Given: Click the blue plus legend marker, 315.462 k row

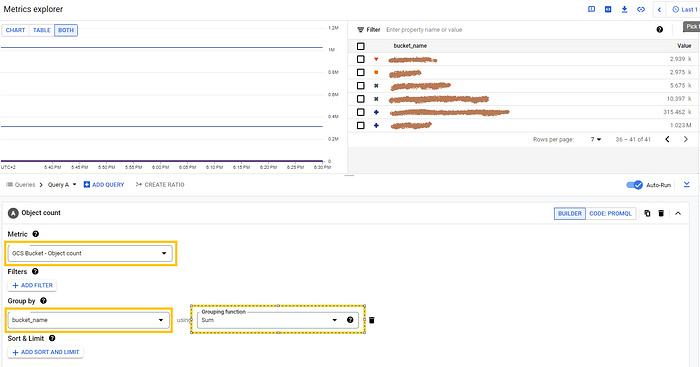Looking at the screenshot, I should (x=376, y=112).
